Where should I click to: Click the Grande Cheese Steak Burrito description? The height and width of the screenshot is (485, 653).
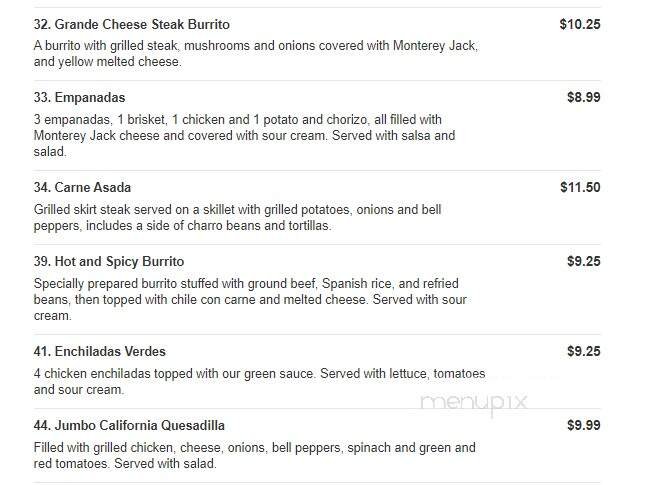tap(255, 54)
